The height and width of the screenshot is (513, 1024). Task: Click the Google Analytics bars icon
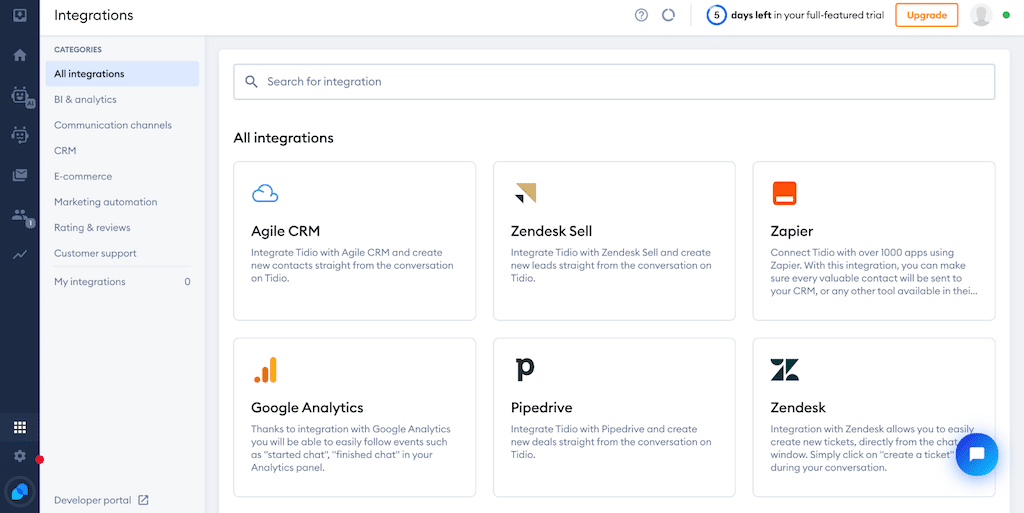pyautogui.click(x=265, y=369)
